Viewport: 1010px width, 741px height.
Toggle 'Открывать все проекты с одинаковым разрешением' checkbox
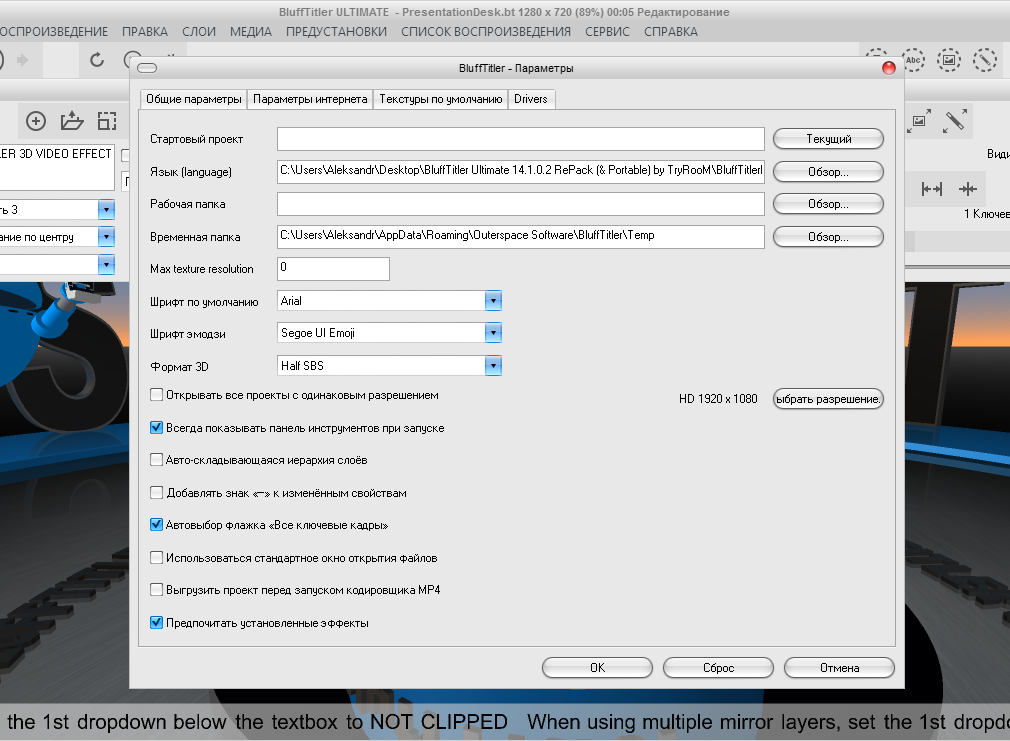pos(157,394)
